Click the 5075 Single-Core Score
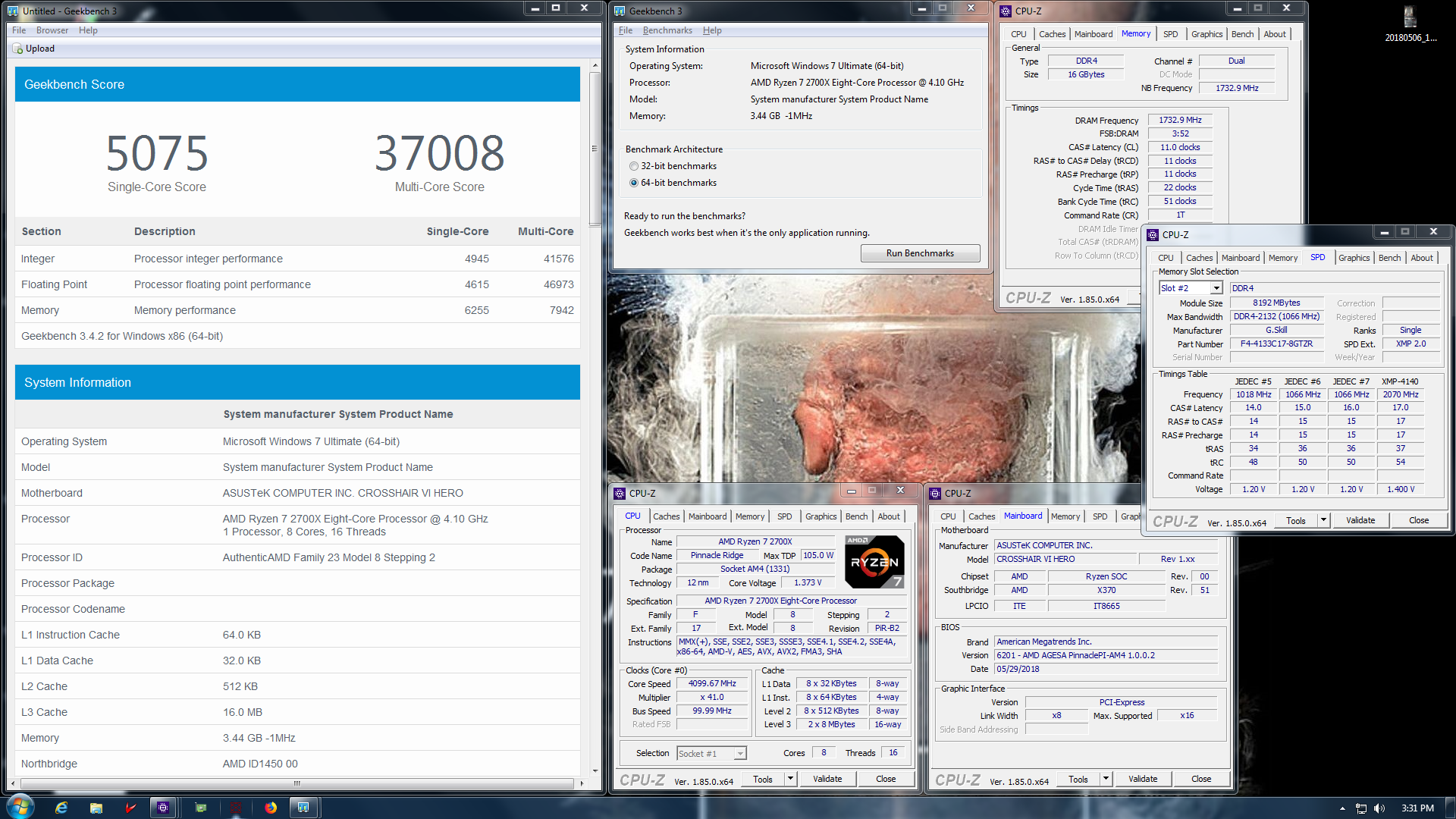This screenshot has width=1456, height=819. [x=157, y=153]
